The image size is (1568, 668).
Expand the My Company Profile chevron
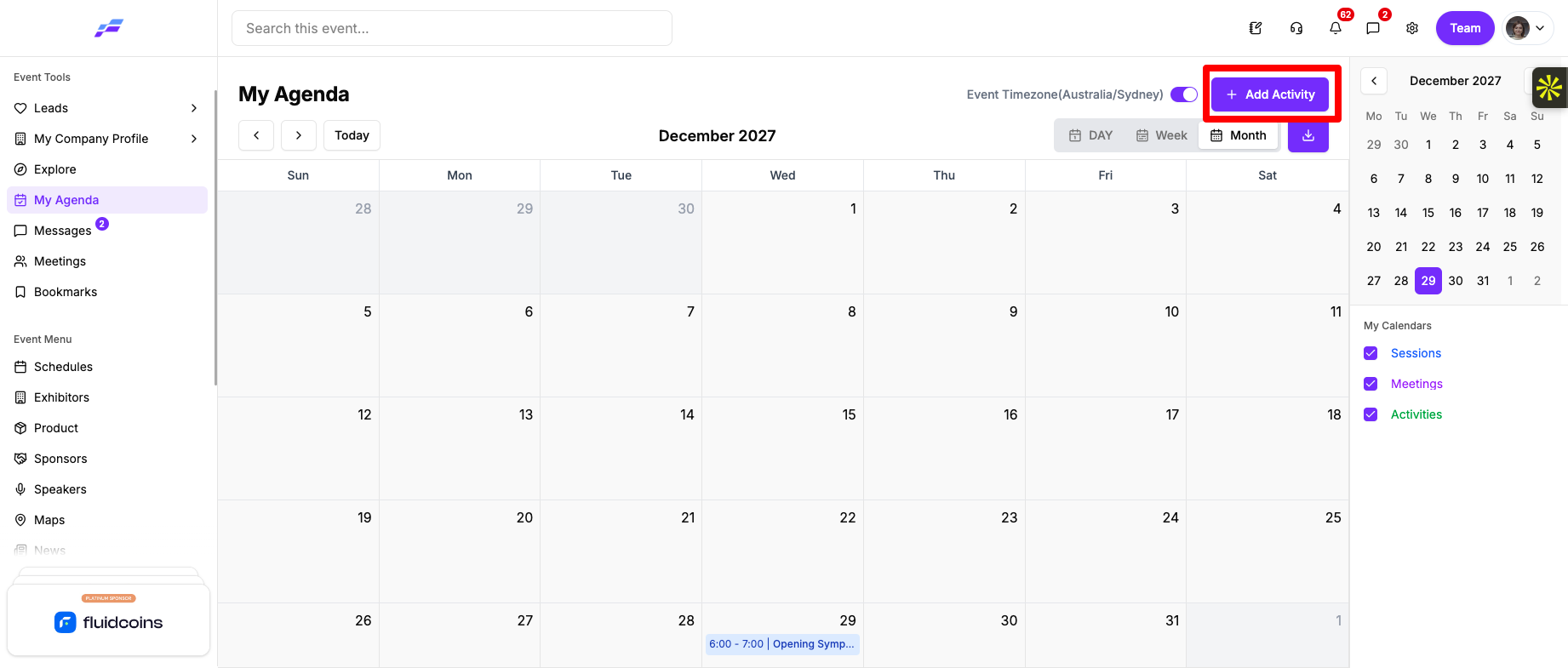click(194, 139)
